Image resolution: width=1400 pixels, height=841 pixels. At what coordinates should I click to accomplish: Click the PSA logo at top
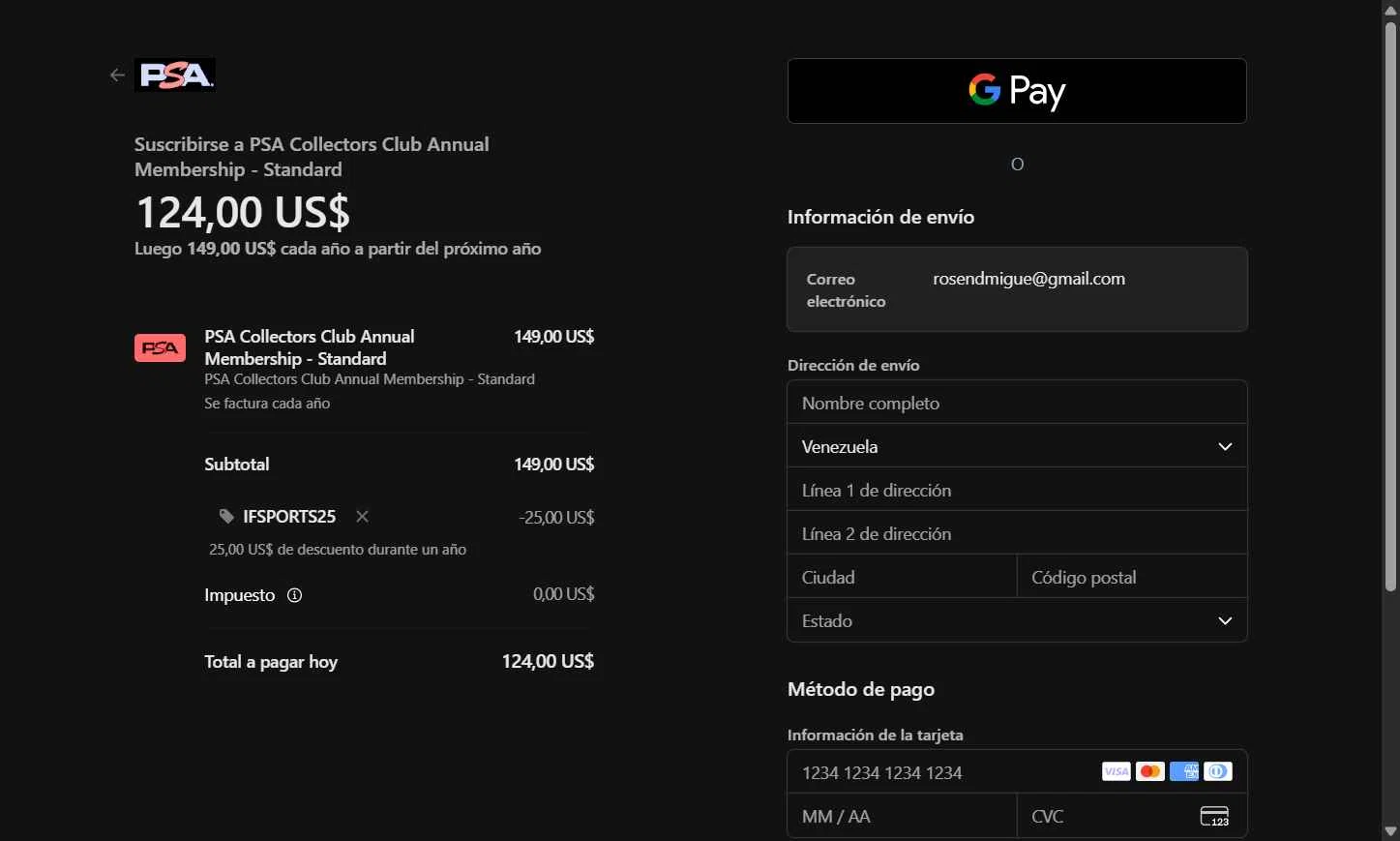(x=175, y=75)
